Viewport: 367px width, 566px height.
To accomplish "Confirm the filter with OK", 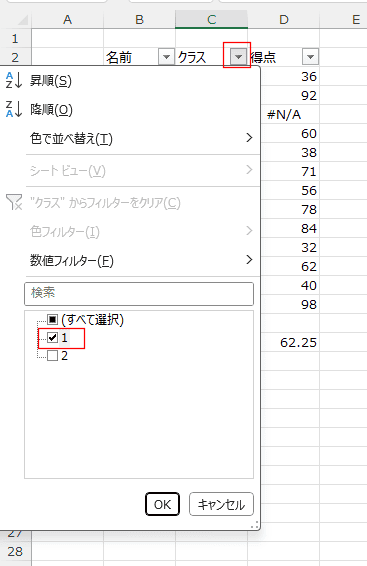I will [162, 504].
